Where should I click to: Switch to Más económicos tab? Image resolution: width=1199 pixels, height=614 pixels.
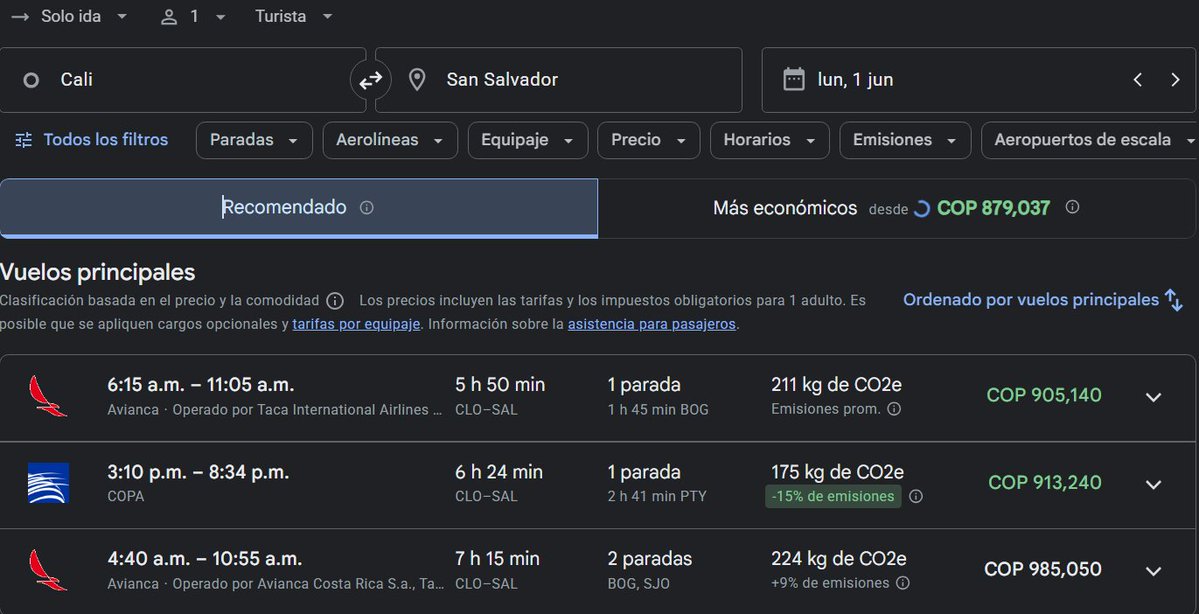(896, 208)
